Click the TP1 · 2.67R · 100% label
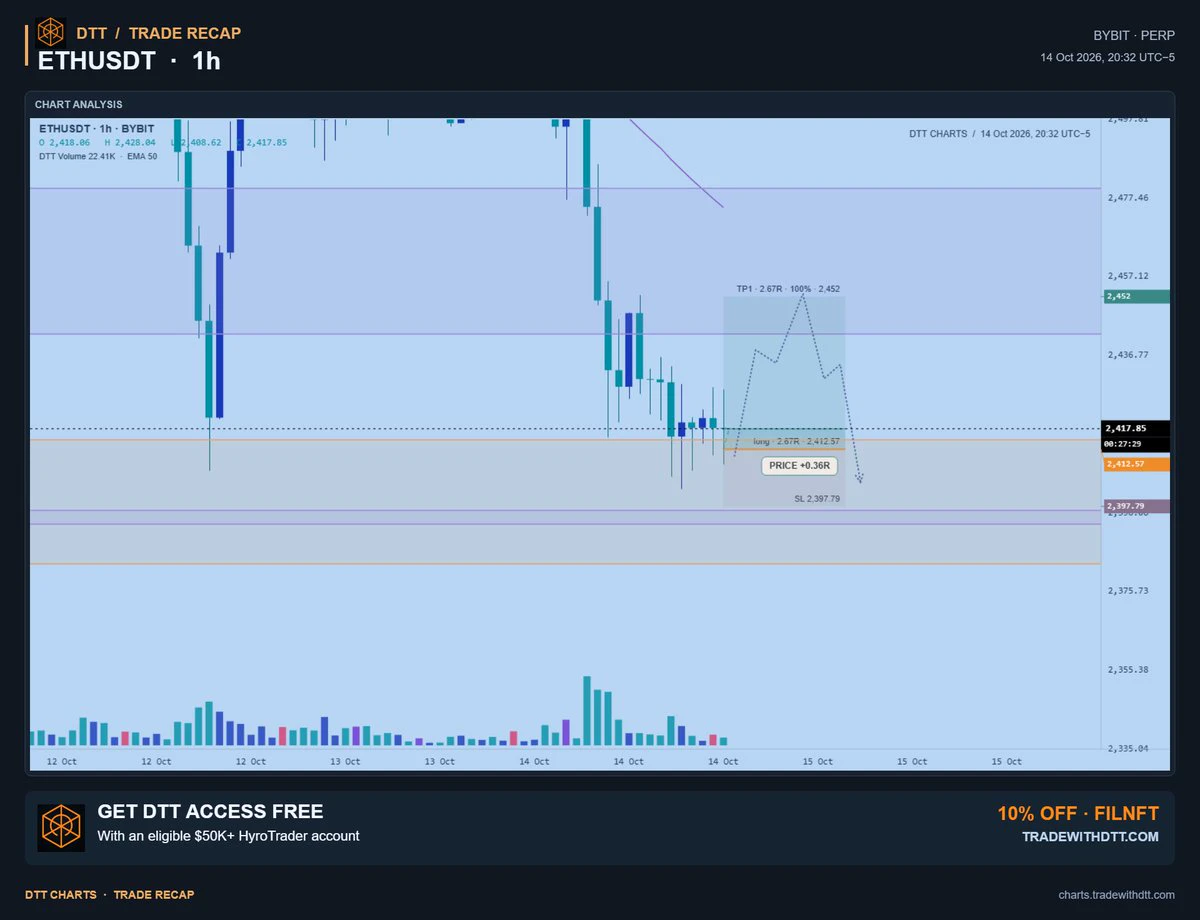The image size is (1200, 920). tap(788, 289)
